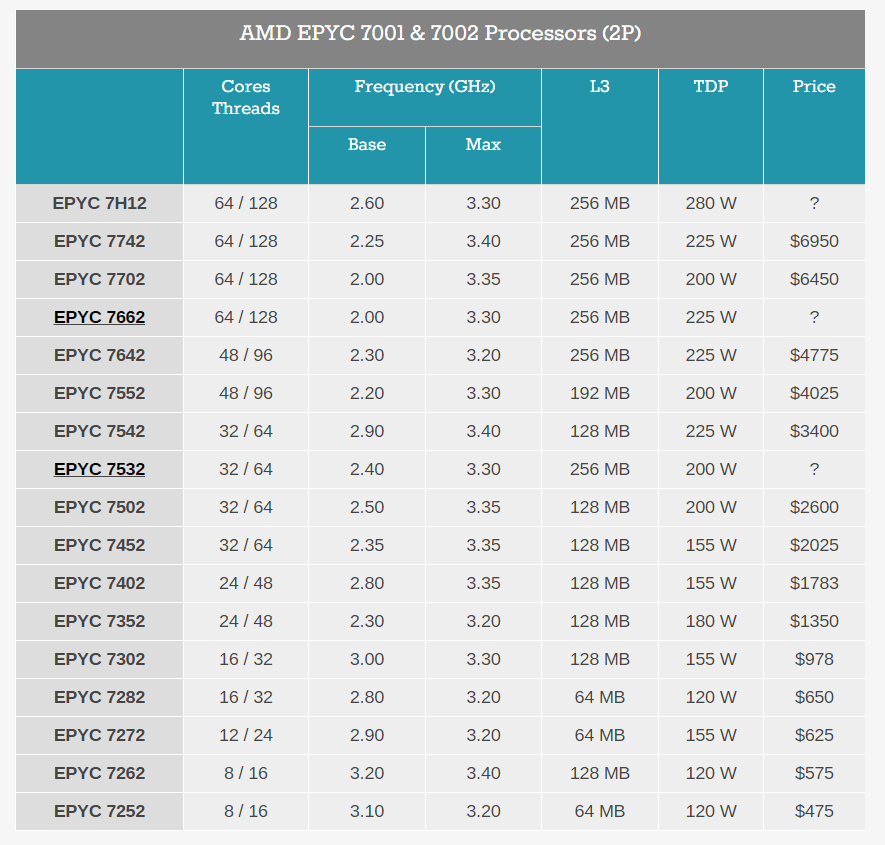This screenshot has width=885, height=845.
Task: Click the $6450 price of EPYC 7702
Action: pyautogui.click(x=814, y=279)
